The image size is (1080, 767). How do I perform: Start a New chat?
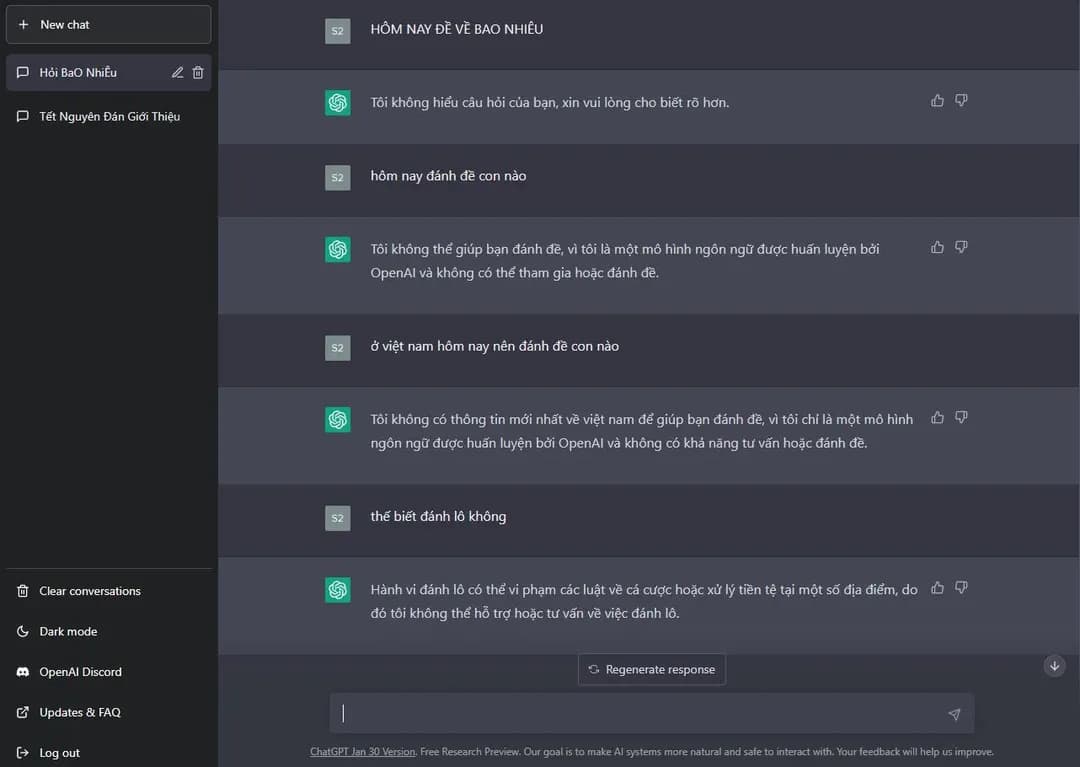[108, 24]
